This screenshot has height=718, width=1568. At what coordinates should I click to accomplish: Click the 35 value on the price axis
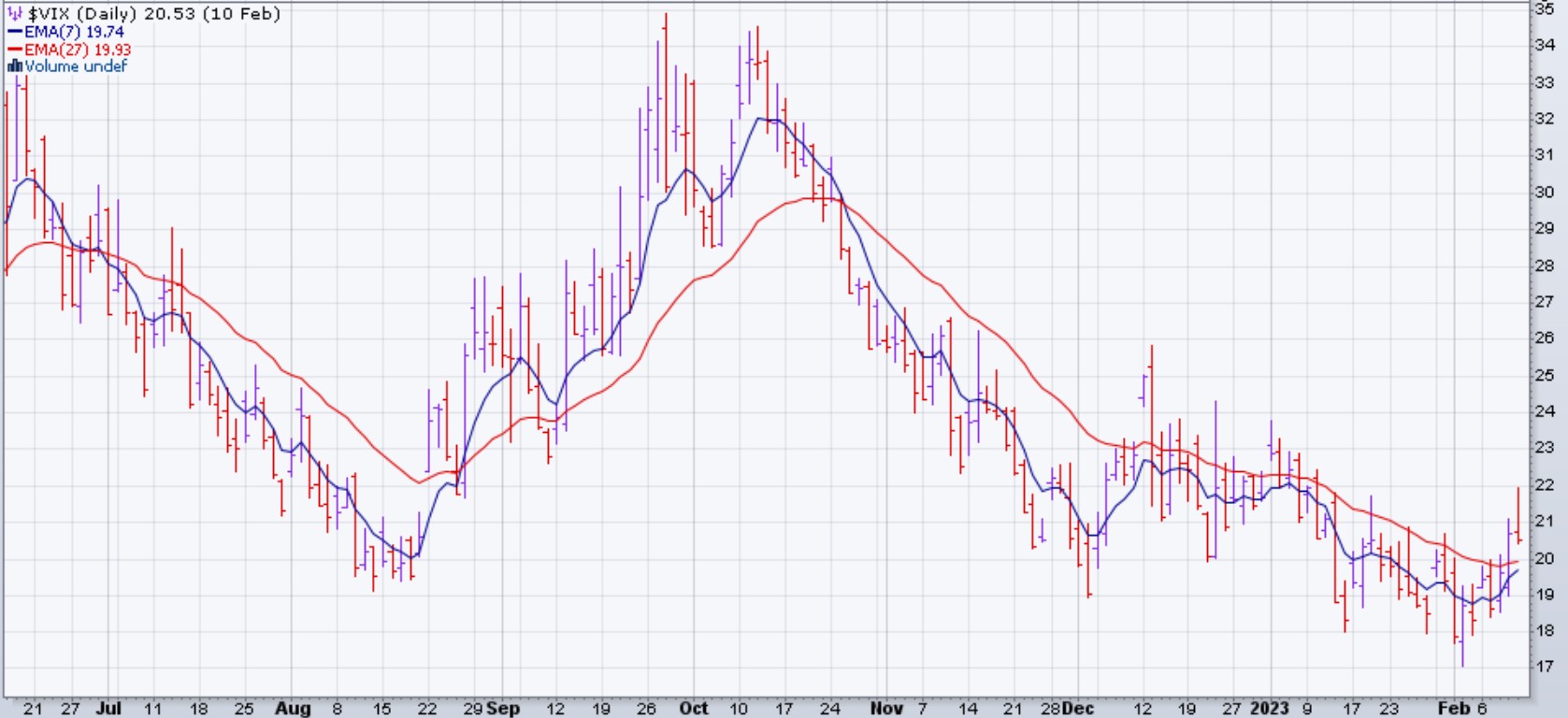pyautogui.click(x=1544, y=8)
